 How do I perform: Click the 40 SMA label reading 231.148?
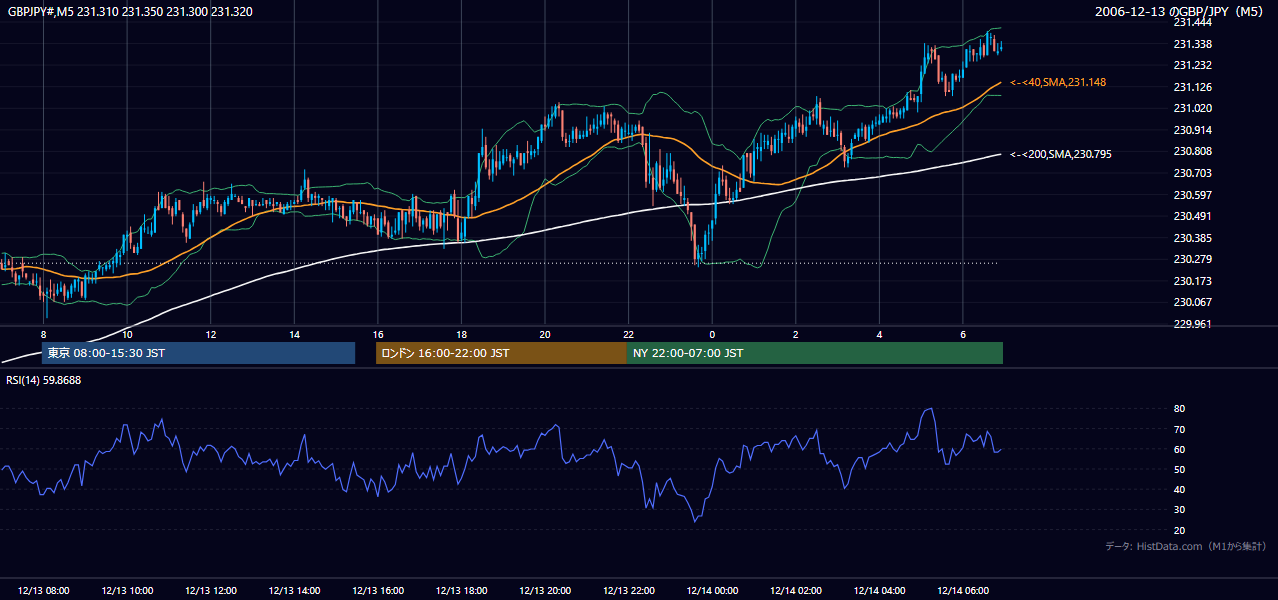pos(1058,82)
